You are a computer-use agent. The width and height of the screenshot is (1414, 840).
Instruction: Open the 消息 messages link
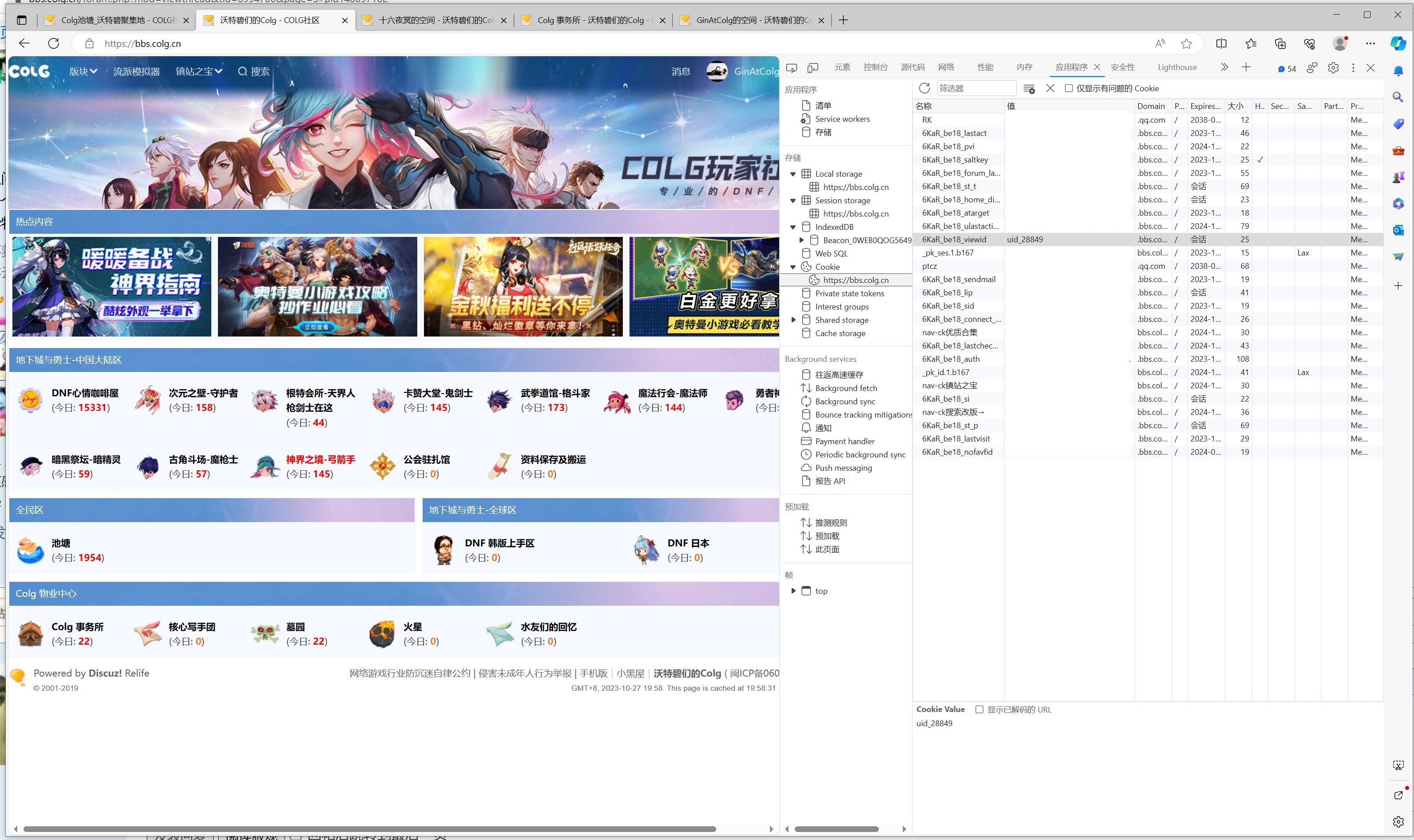(681, 71)
